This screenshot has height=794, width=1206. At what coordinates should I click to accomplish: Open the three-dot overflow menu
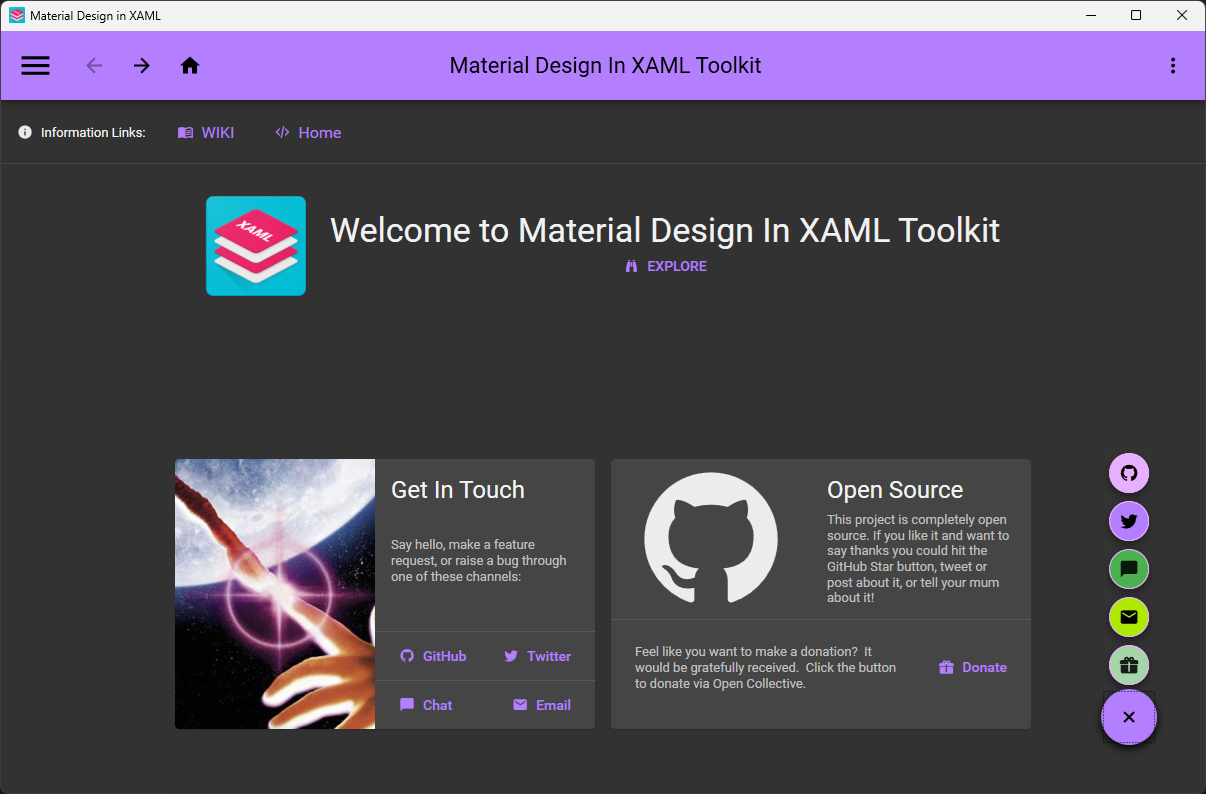(x=1172, y=66)
